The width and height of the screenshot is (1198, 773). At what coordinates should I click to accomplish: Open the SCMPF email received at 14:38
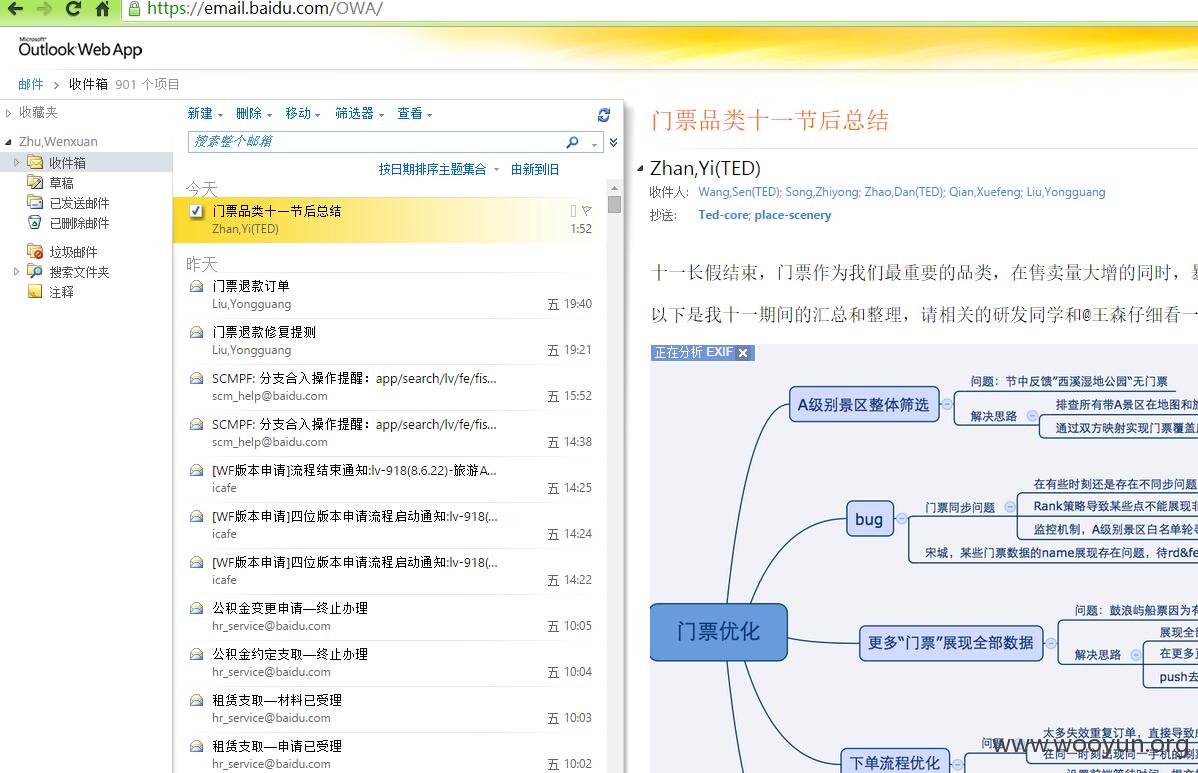click(x=390, y=432)
